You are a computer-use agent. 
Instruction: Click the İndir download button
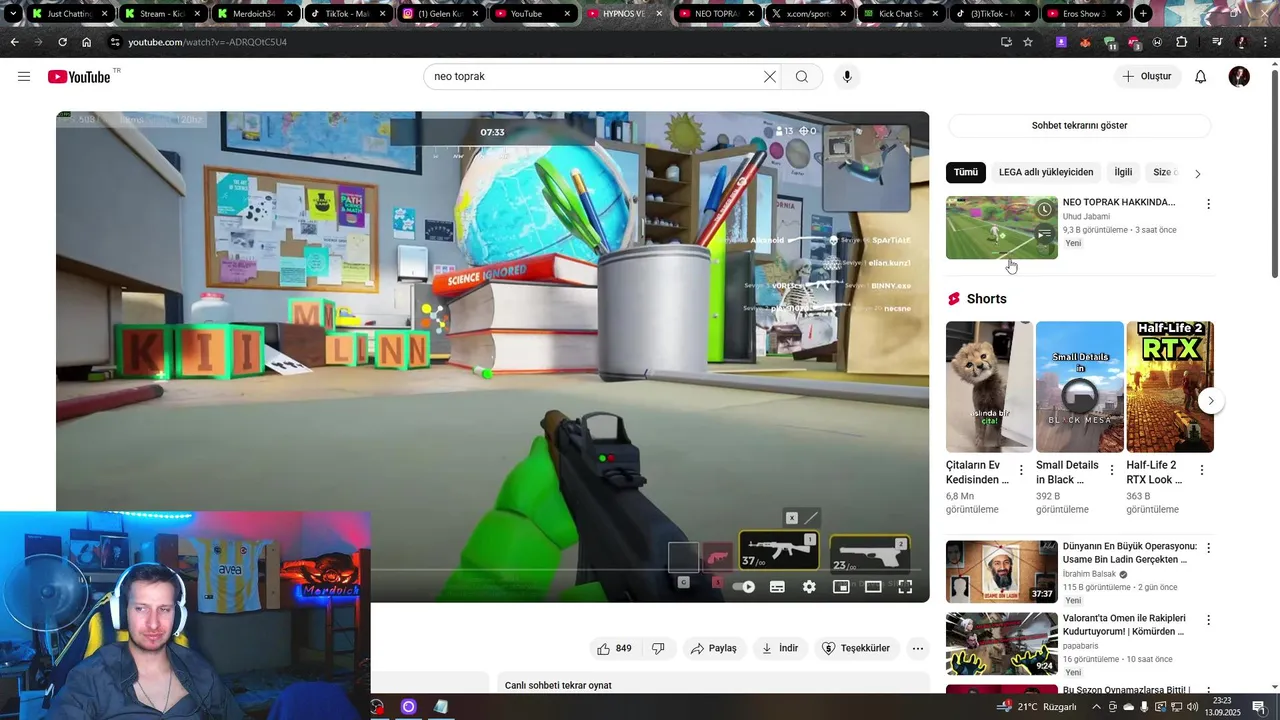[780, 648]
